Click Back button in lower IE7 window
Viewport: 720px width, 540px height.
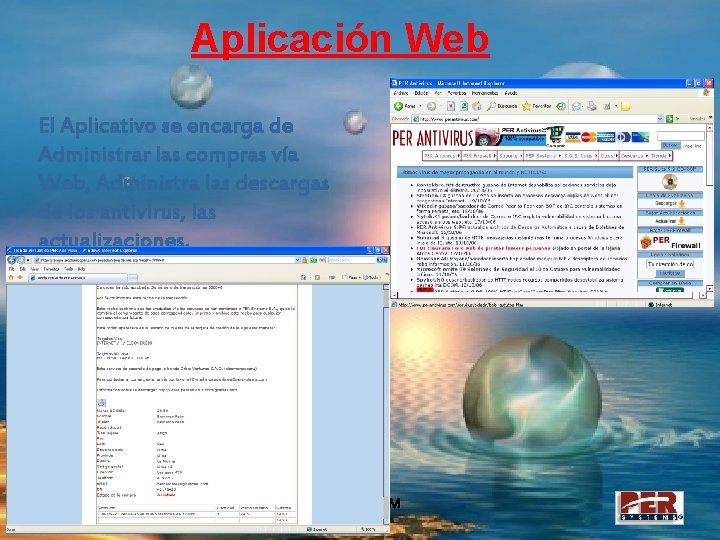(12, 260)
